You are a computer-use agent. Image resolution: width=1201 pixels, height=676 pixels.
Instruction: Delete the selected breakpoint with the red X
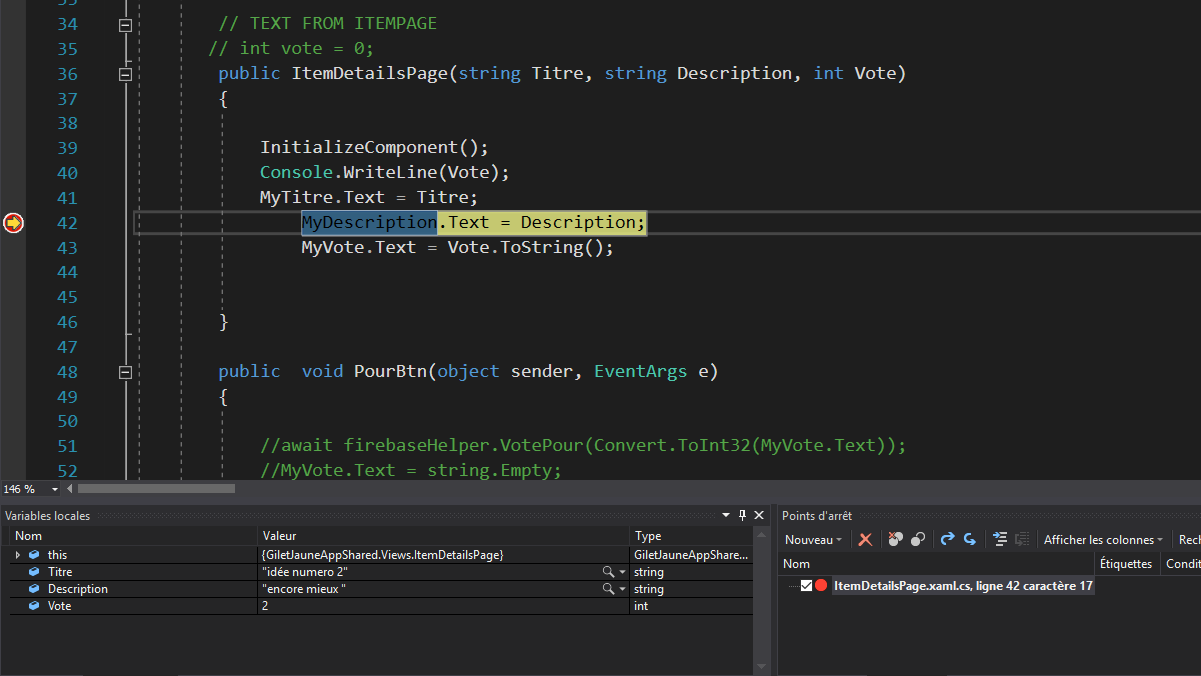[x=865, y=539]
